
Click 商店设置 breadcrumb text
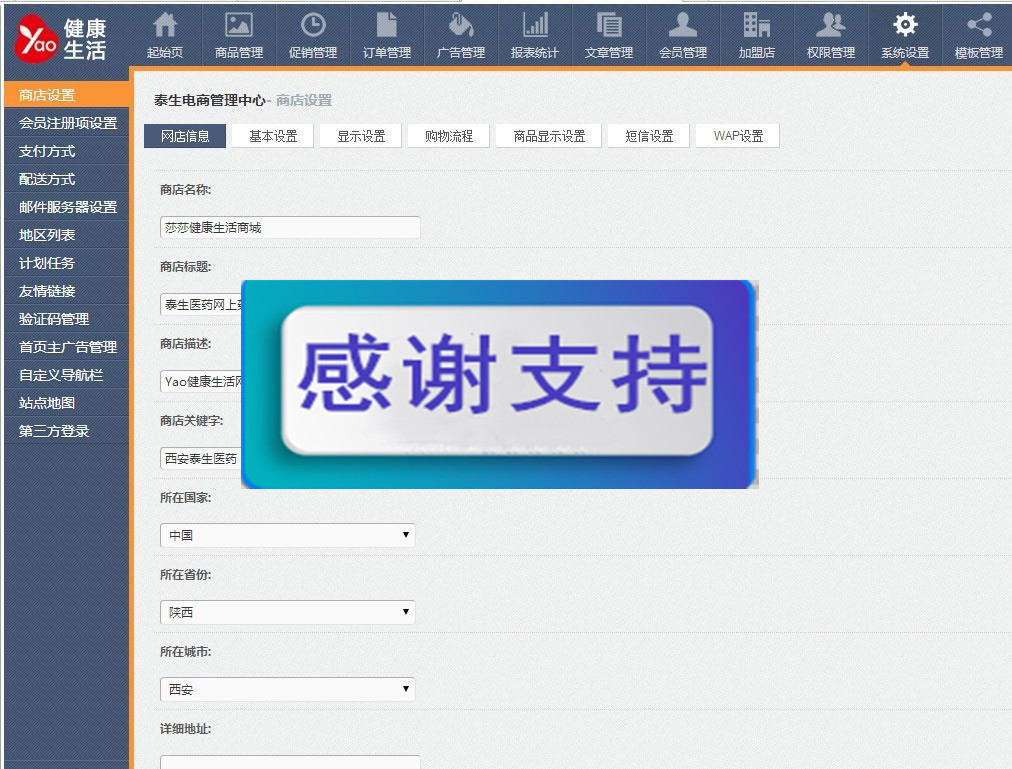[304, 100]
